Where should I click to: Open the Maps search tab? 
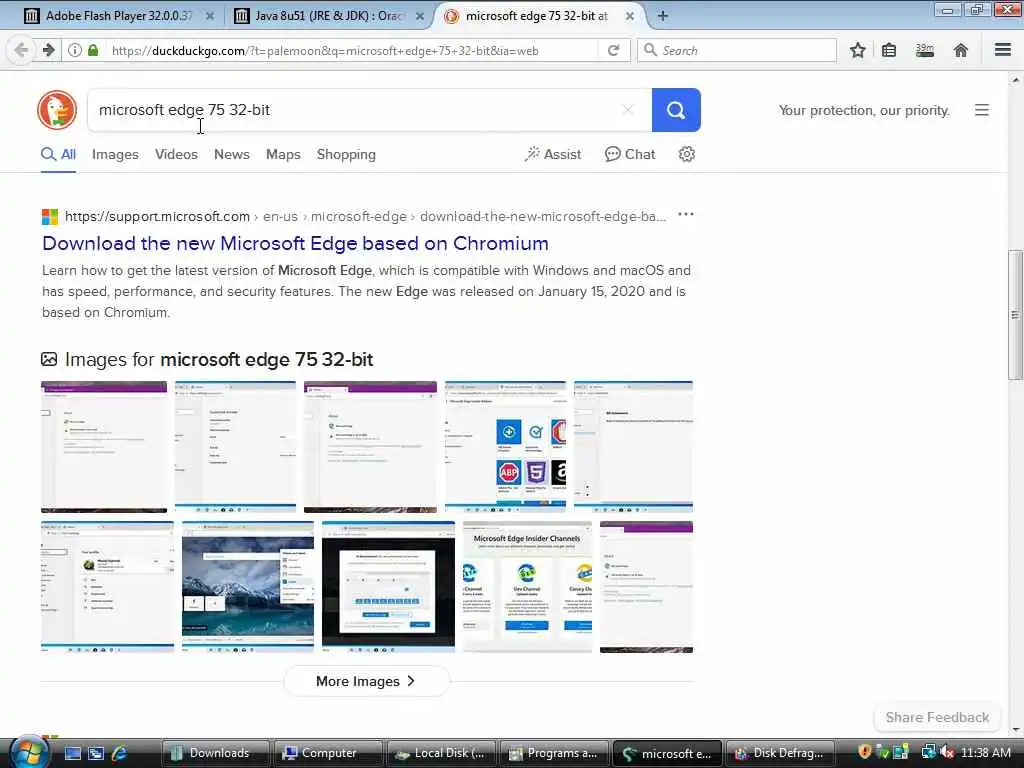[283, 154]
